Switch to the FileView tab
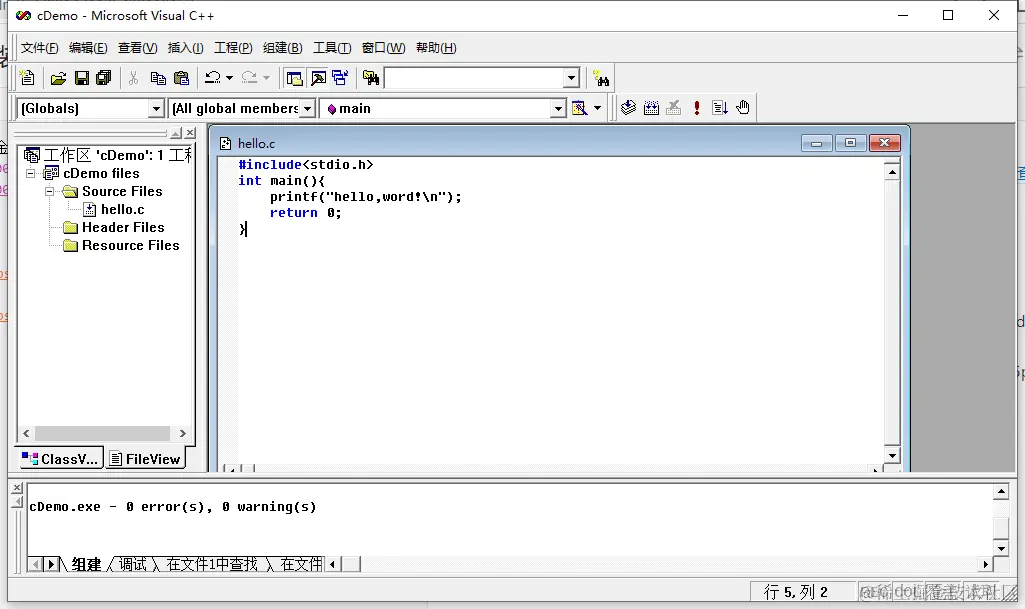This screenshot has width=1025, height=609. [x=144, y=459]
